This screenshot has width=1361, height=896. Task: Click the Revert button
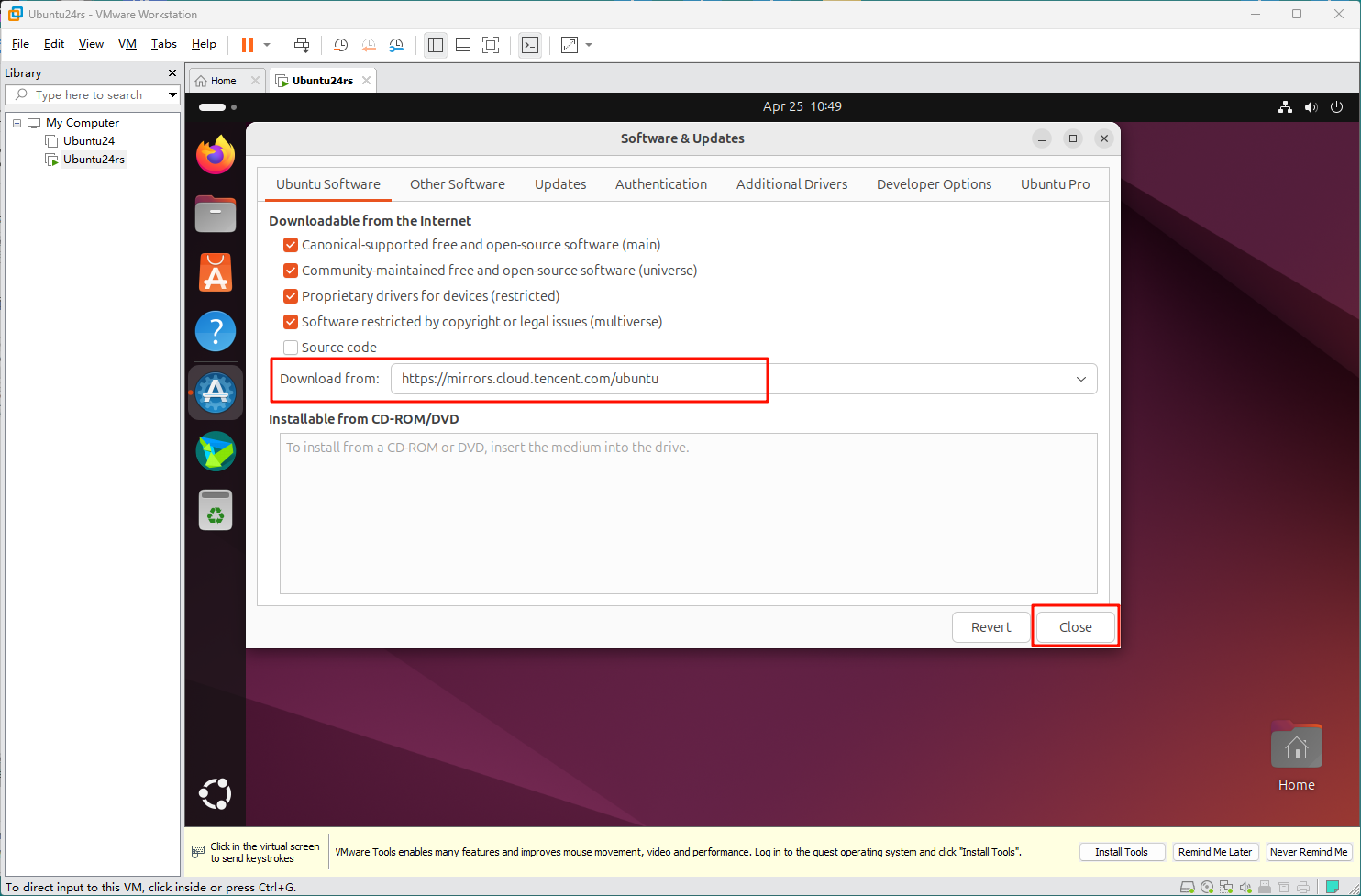click(x=991, y=627)
